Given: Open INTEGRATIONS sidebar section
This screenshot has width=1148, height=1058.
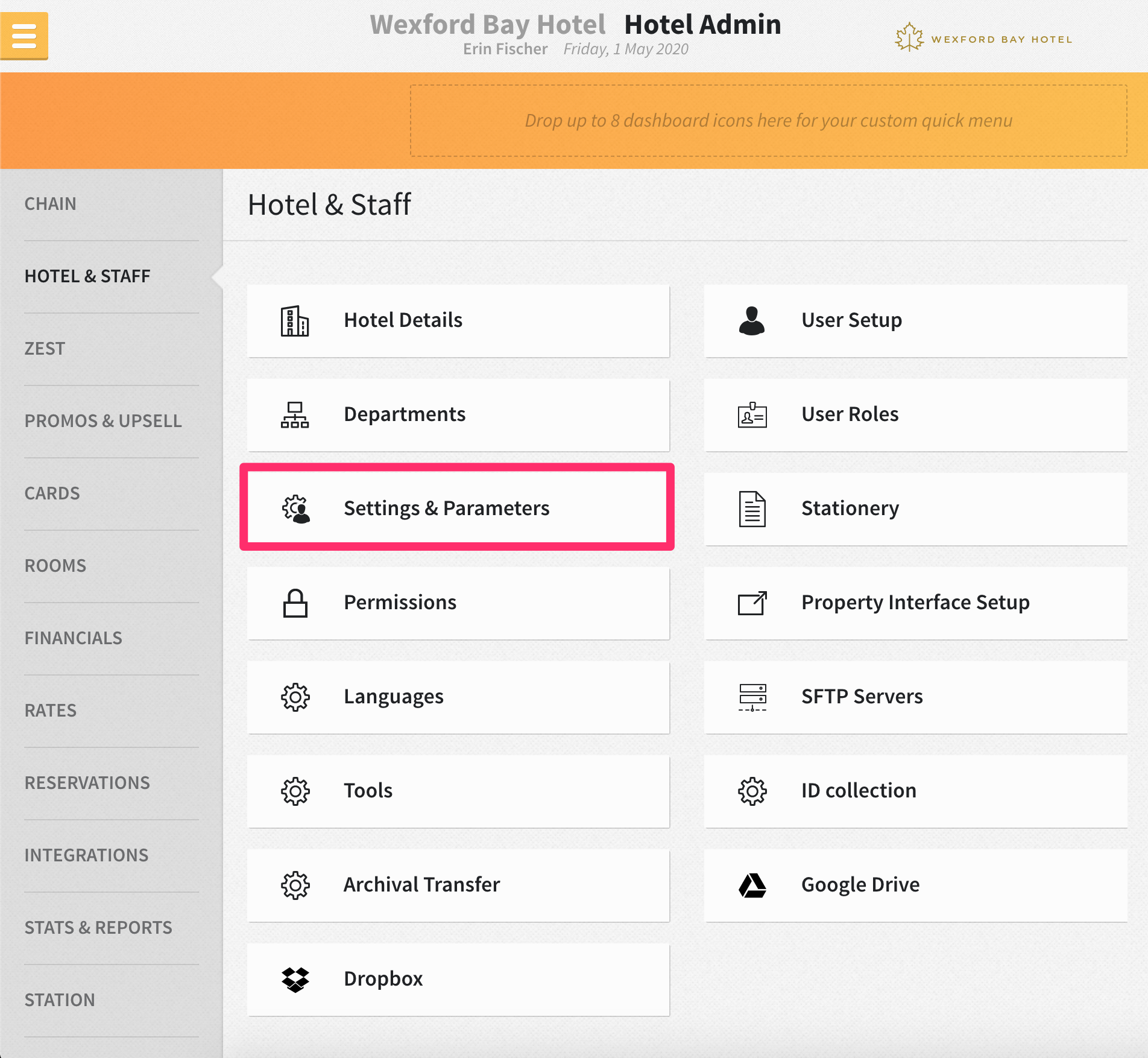Looking at the screenshot, I should pos(86,855).
